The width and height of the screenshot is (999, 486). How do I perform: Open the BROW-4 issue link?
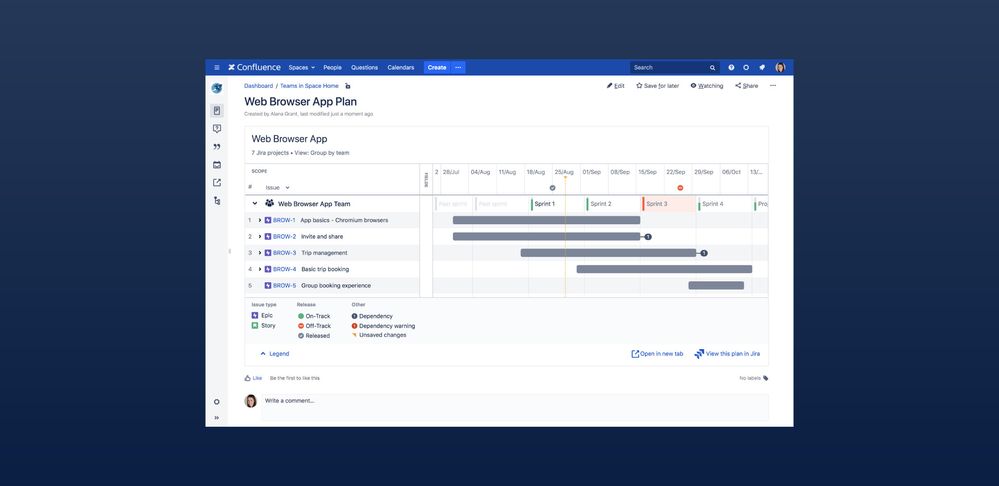(x=285, y=269)
